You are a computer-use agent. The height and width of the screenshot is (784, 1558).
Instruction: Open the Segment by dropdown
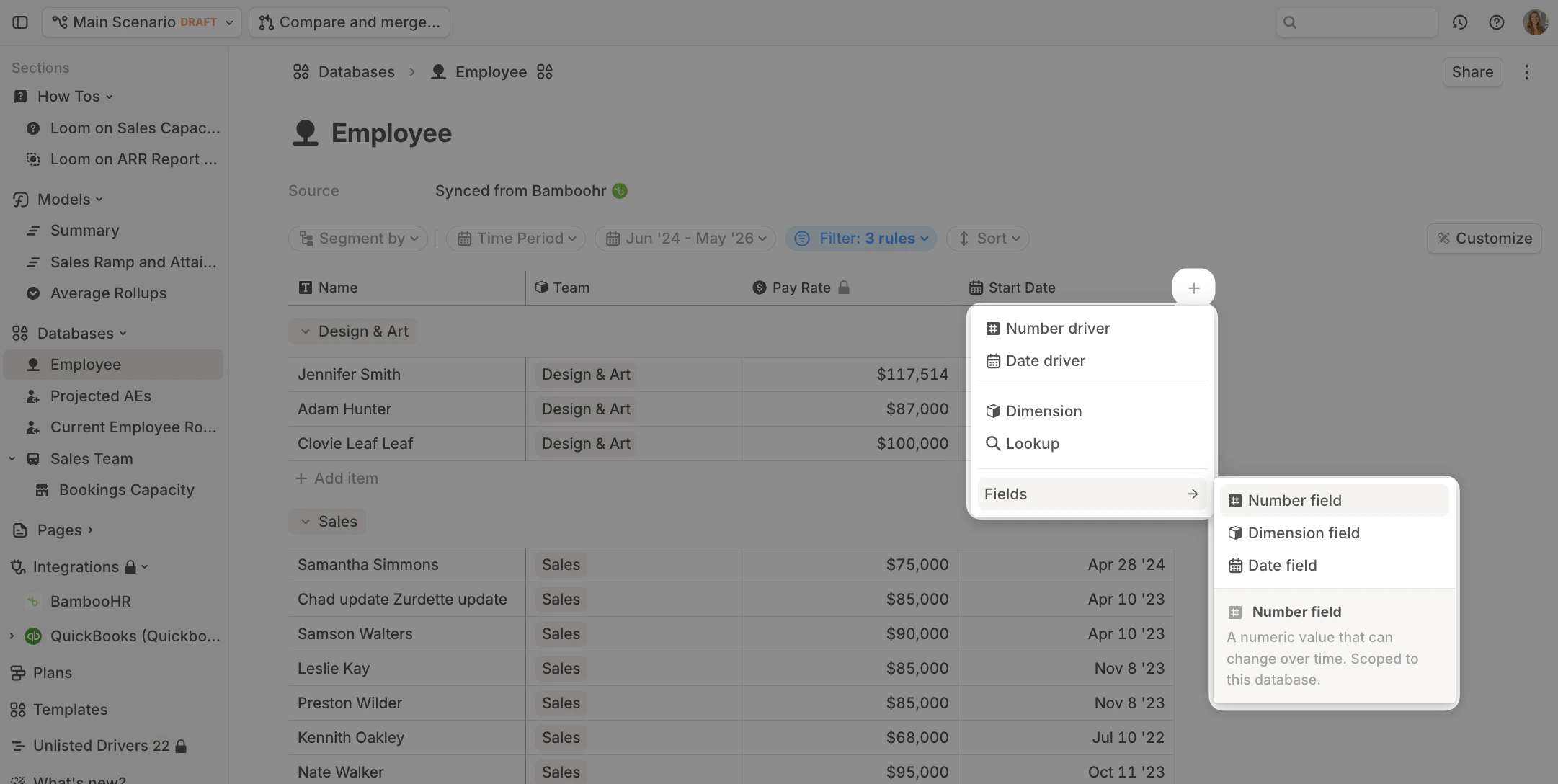coord(358,238)
